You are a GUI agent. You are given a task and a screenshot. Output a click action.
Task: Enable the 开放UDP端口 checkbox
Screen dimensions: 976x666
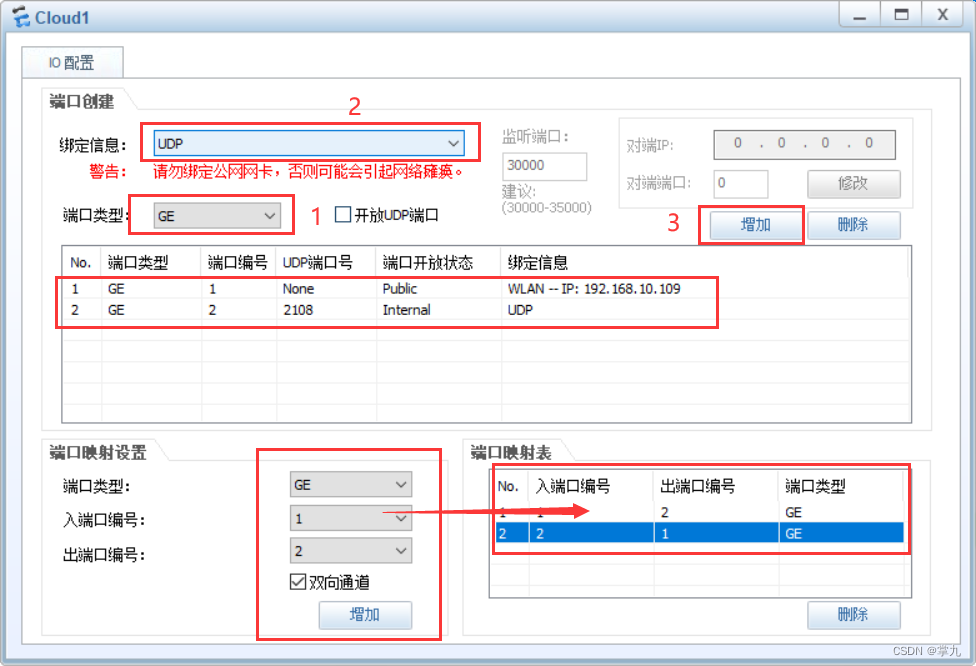click(342, 215)
